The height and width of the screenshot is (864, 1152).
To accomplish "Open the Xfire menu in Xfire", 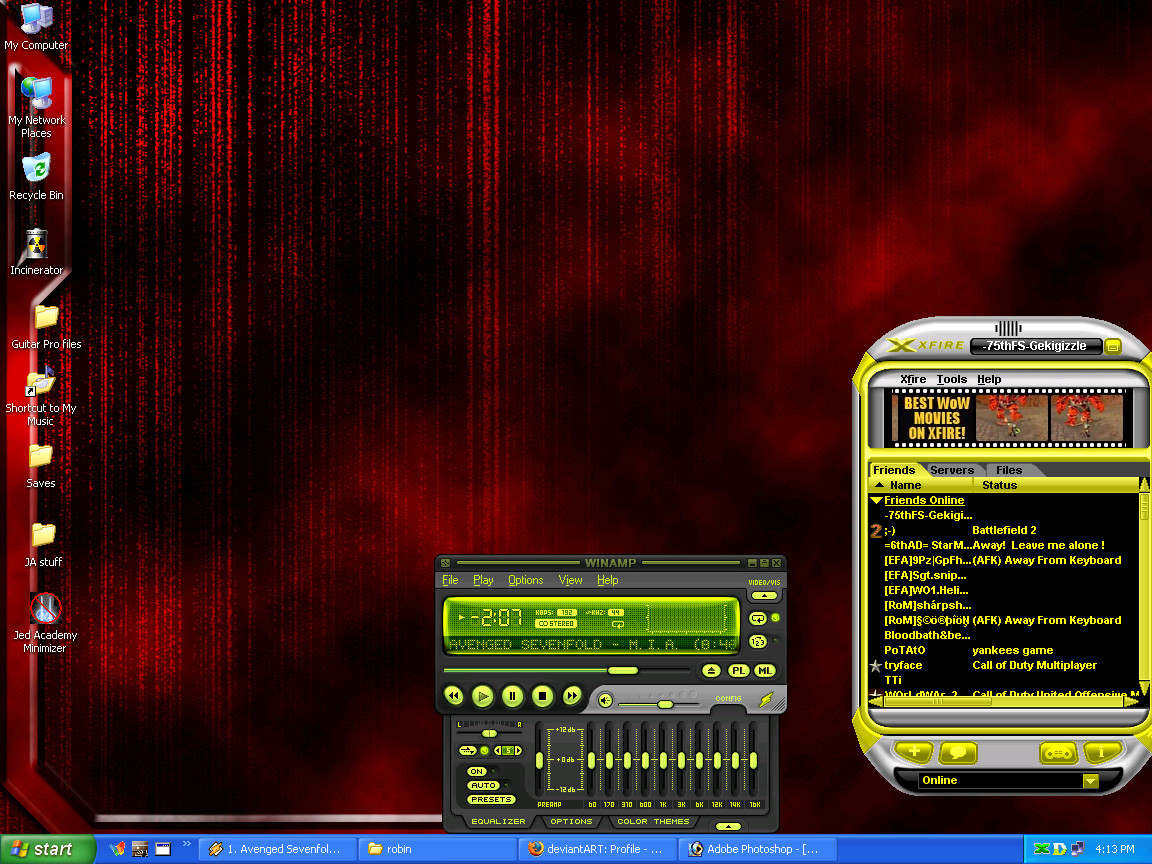I will (913, 379).
